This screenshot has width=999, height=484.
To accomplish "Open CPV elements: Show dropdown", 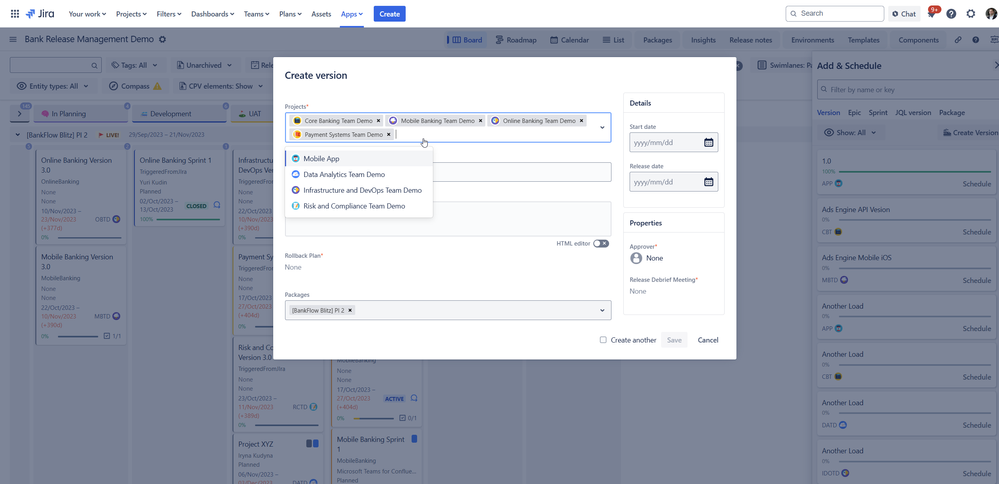I will (x=221, y=86).
